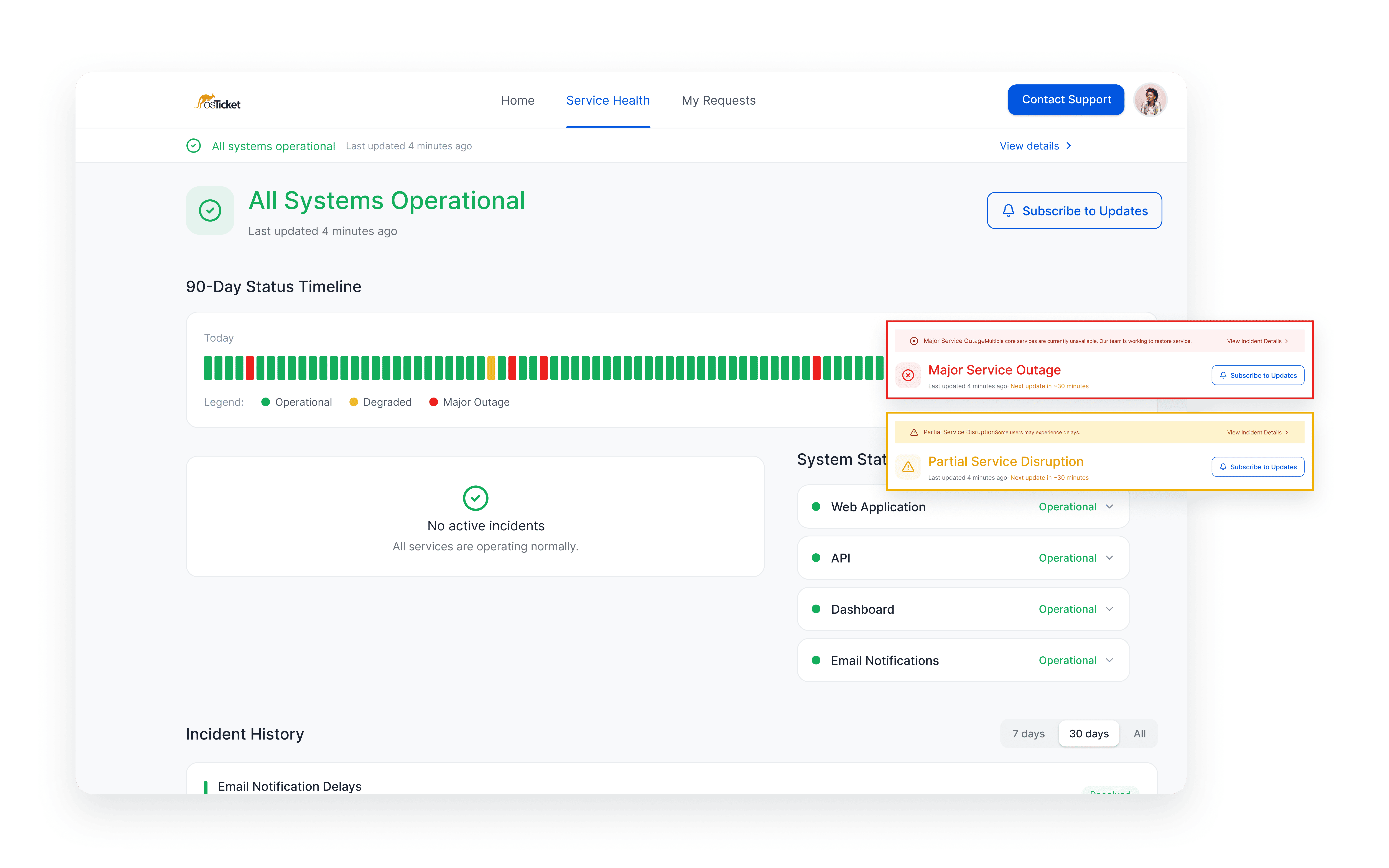This screenshot has height=868, width=1389.
Task: Click the No active incidents checkmark icon
Action: coord(475,498)
